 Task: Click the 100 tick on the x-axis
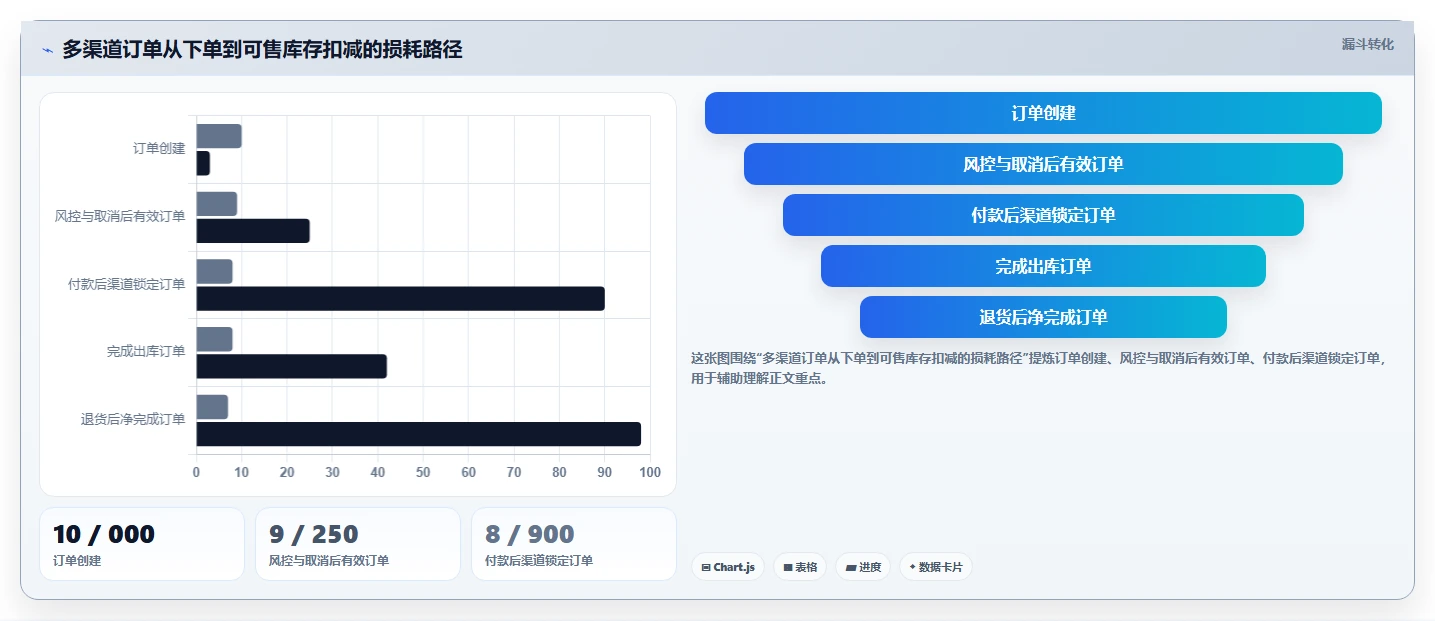tap(650, 473)
